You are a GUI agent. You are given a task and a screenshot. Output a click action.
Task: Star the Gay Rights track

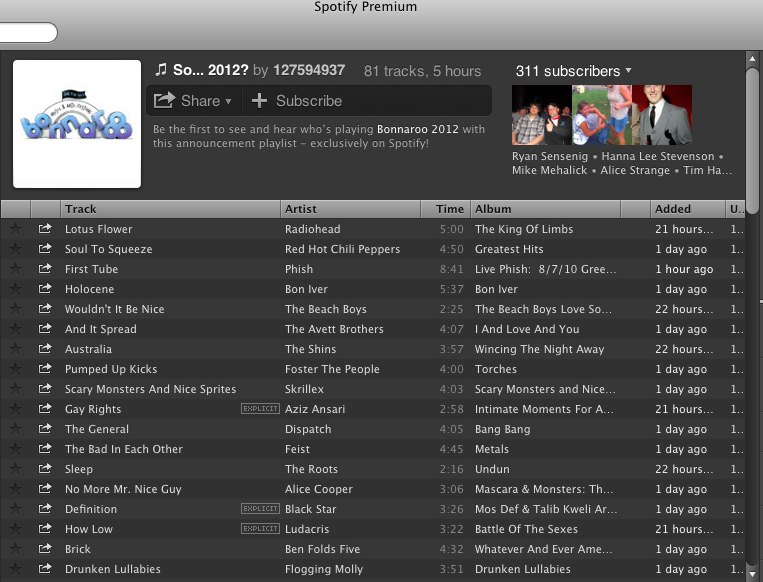click(16, 408)
